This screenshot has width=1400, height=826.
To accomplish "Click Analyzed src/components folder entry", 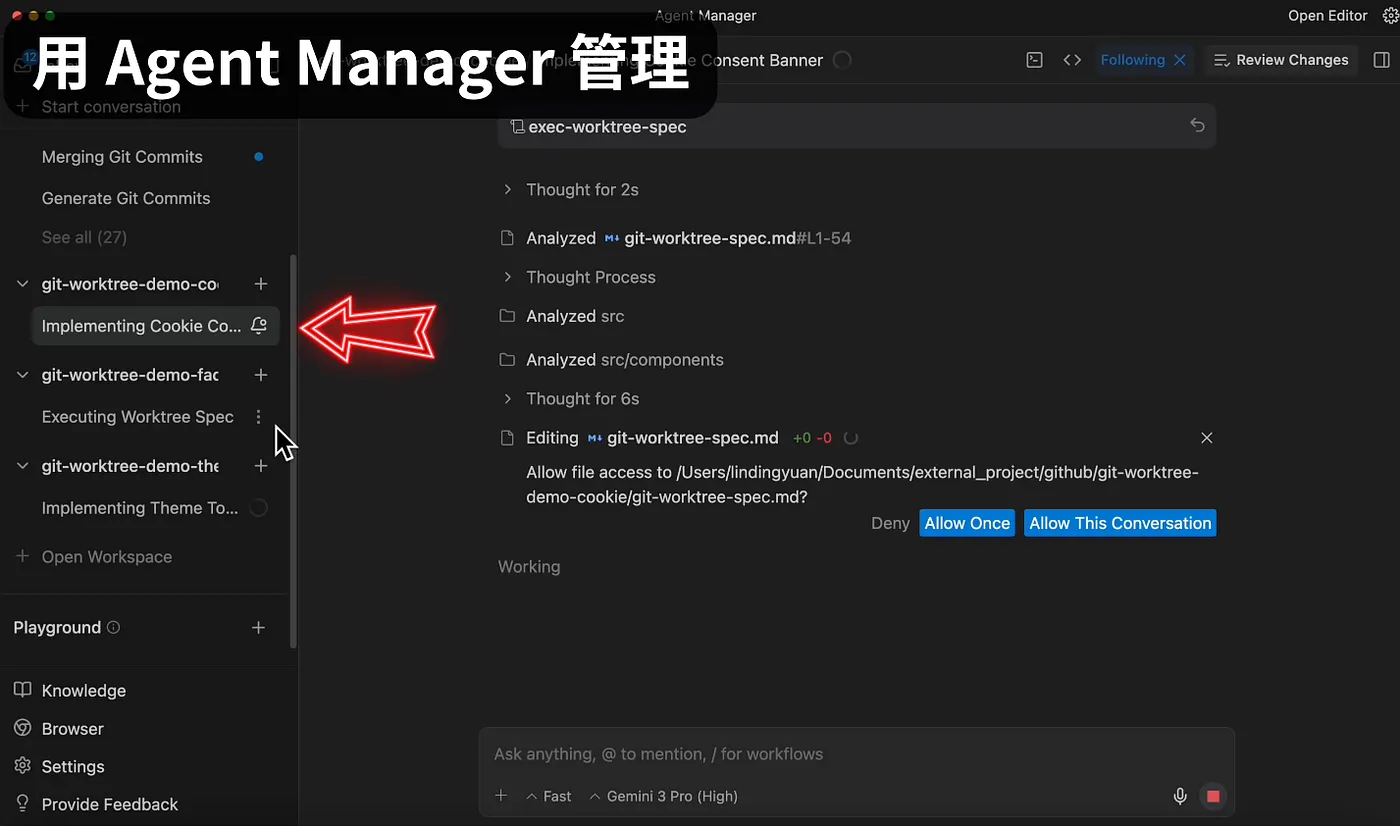I will pyautogui.click(x=611, y=360).
